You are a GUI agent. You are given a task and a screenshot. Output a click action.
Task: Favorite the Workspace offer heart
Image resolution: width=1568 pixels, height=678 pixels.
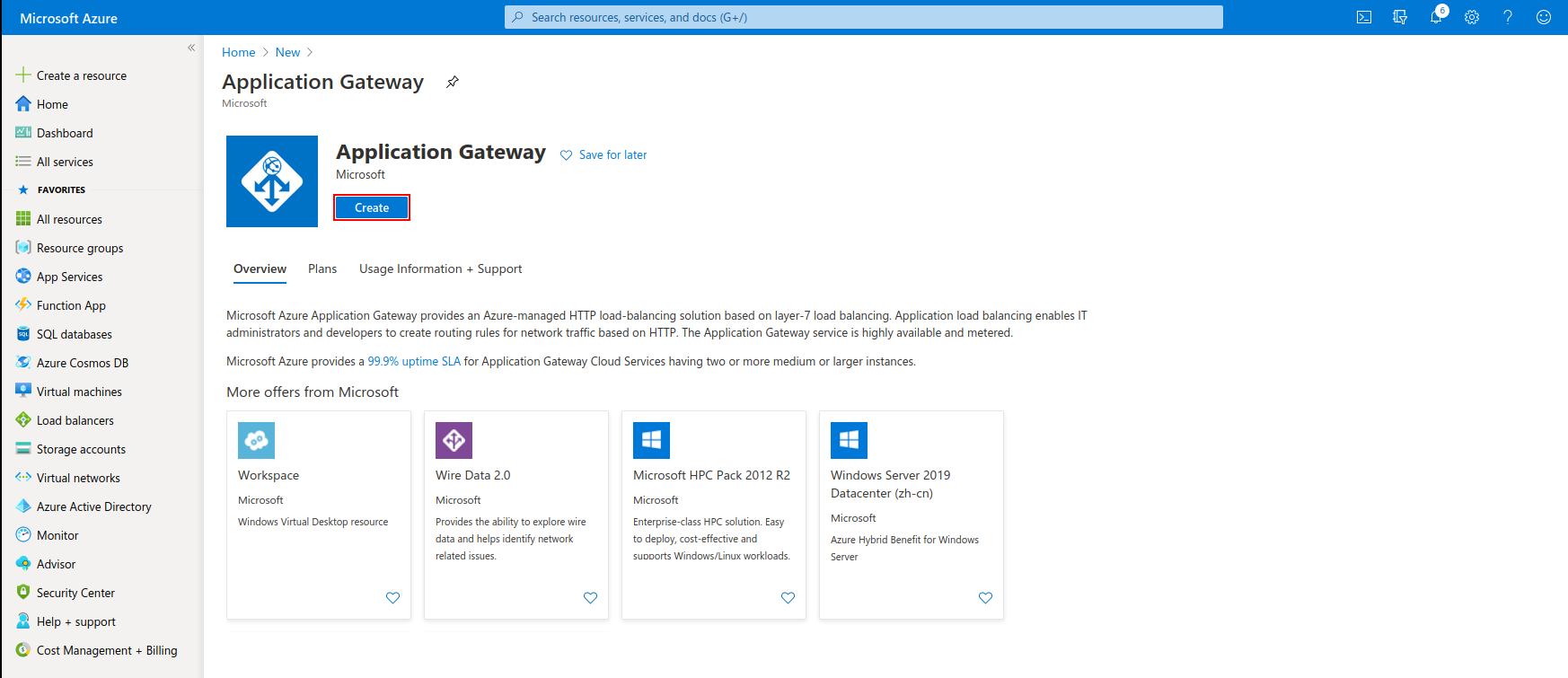(x=392, y=598)
